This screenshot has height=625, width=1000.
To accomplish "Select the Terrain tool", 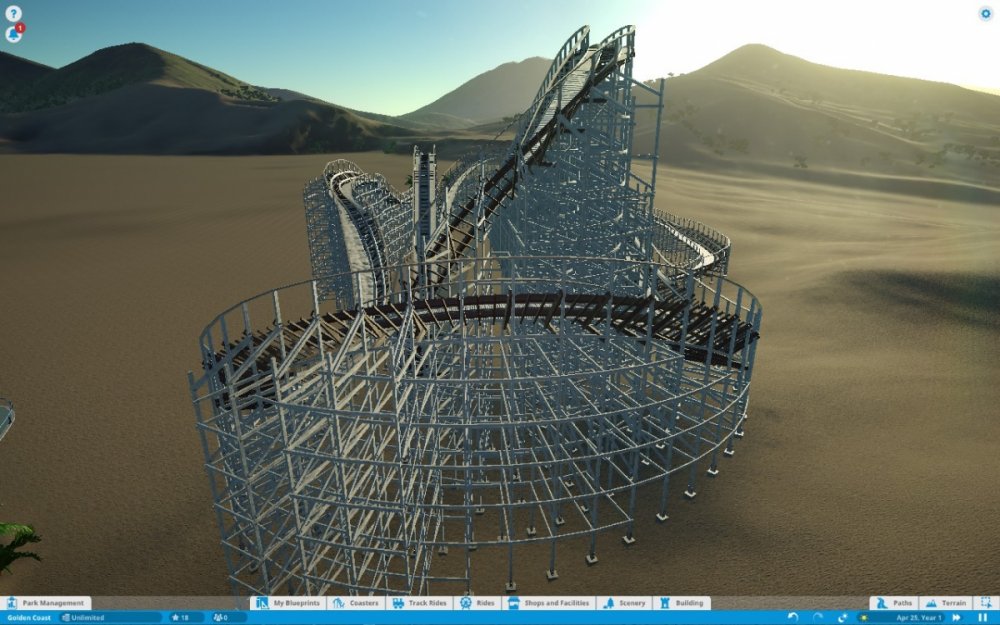I will pos(946,603).
